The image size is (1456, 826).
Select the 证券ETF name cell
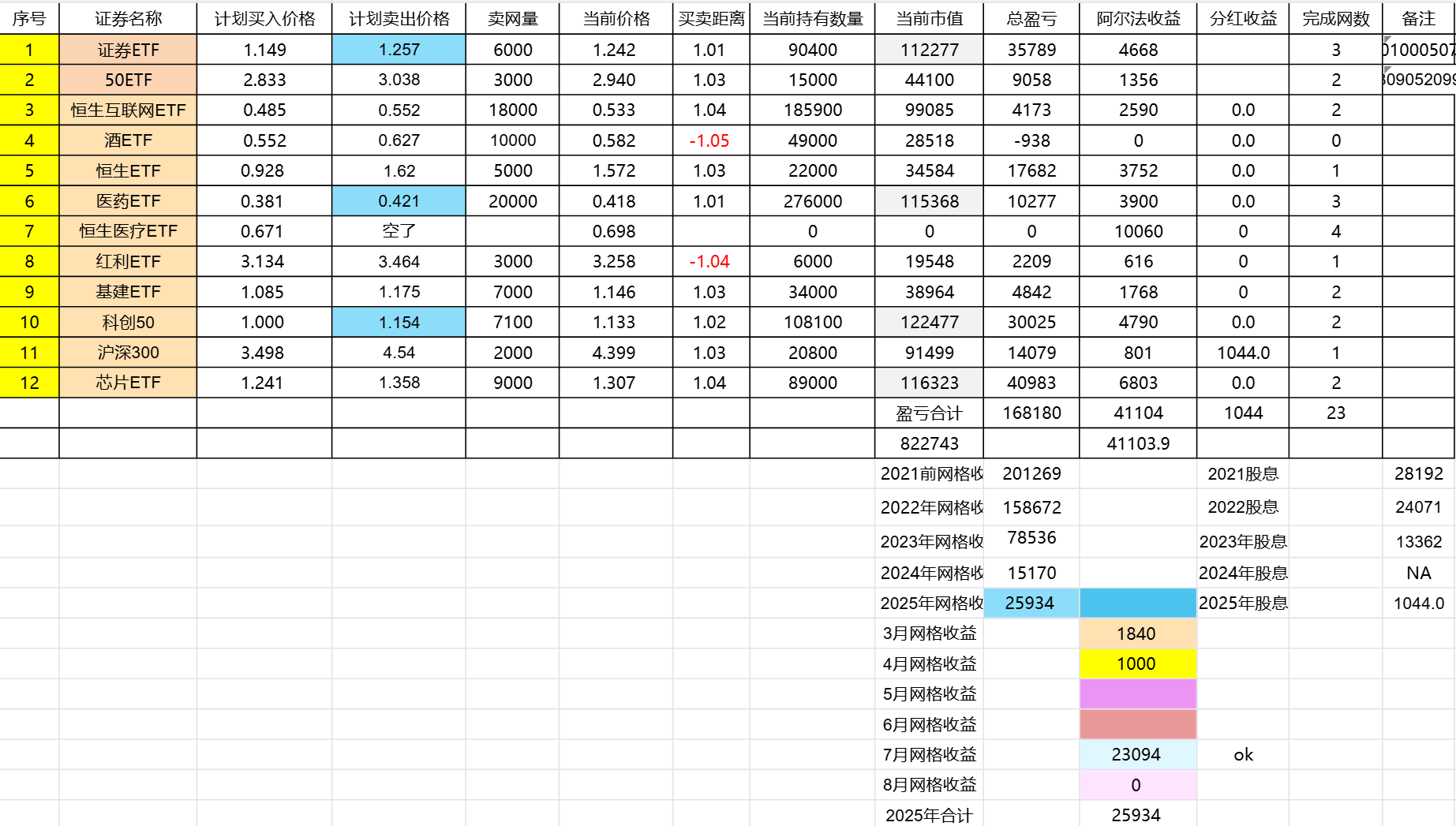point(128,50)
